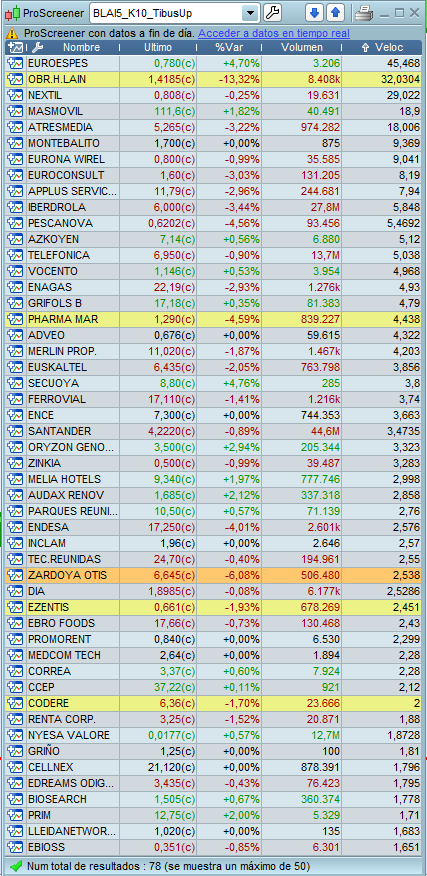Sort by the %Var column header
This screenshot has height=876, width=427.
(x=229, y=47)
